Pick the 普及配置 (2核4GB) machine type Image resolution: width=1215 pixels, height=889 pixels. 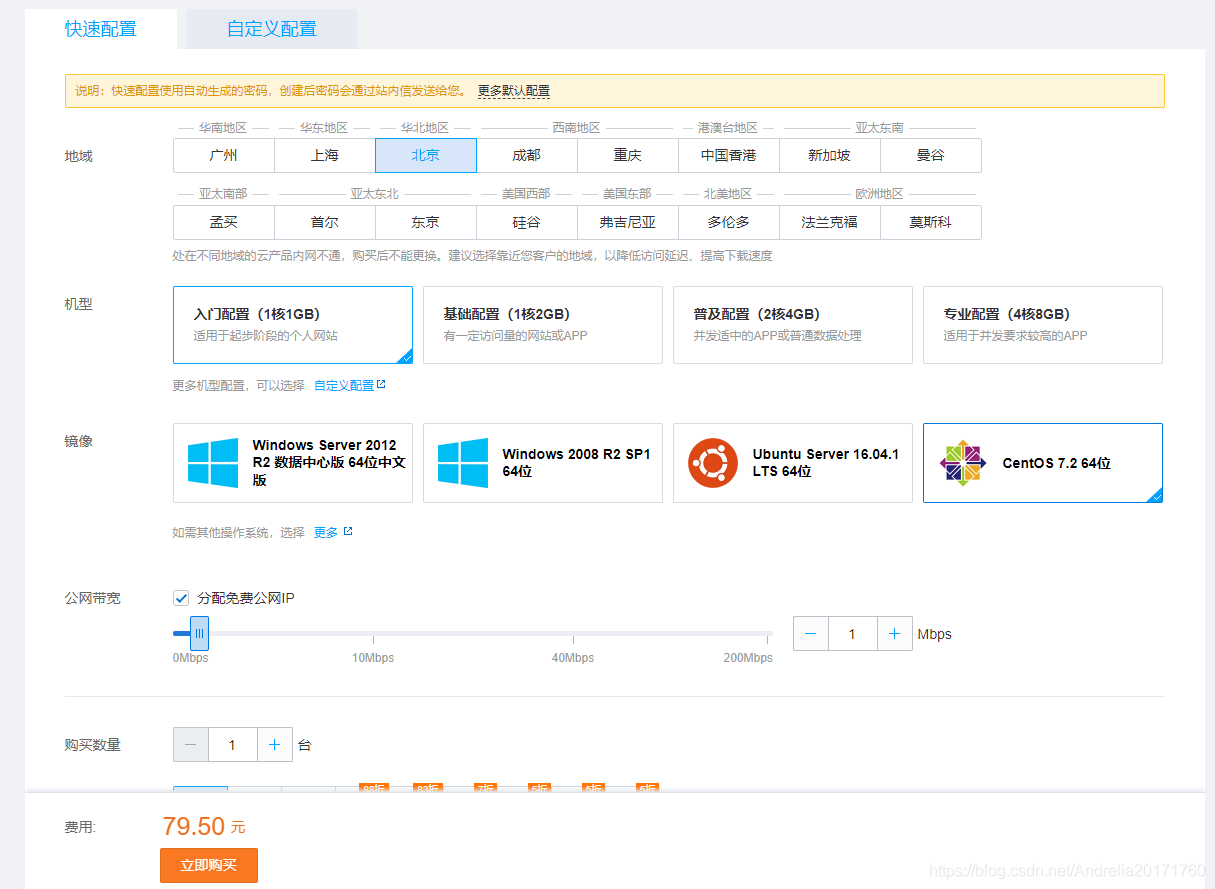[793, 325]
